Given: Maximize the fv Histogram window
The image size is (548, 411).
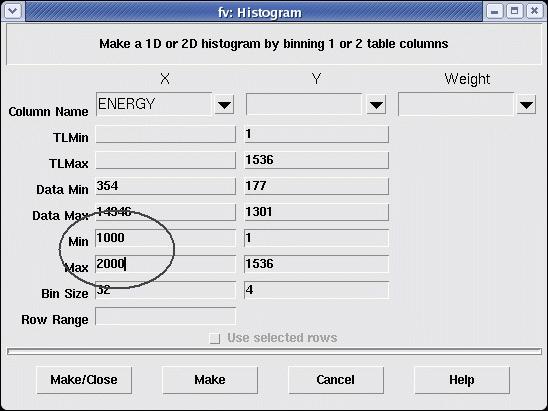Looking at the screenshot, I should coord(514,12).
